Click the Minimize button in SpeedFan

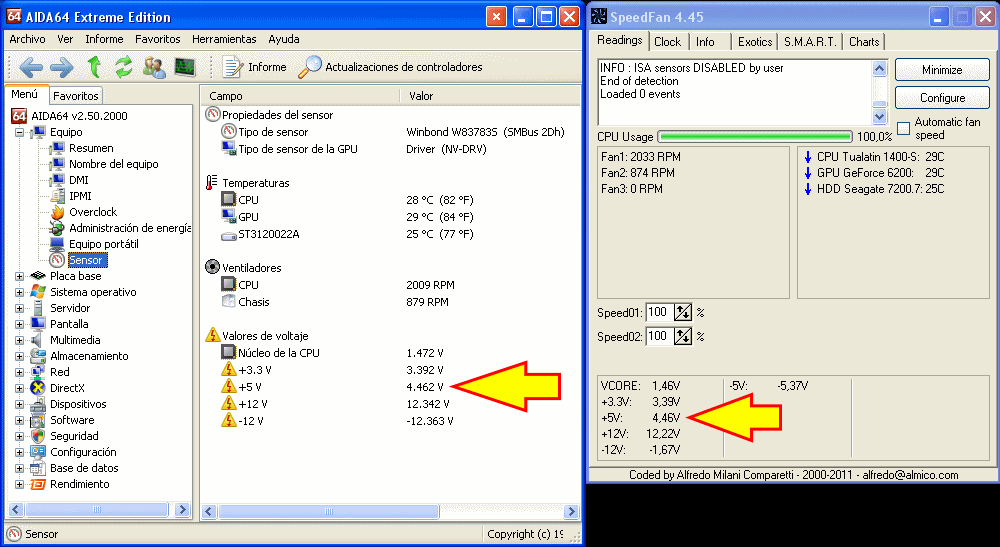point(942,69)
